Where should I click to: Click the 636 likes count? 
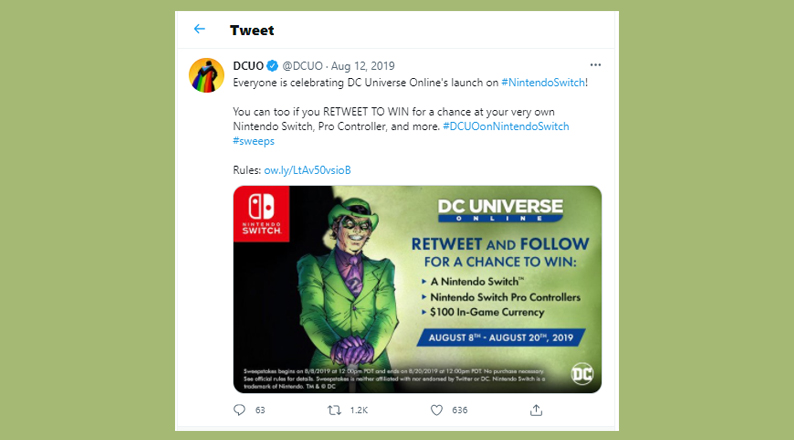coord(460,410)
